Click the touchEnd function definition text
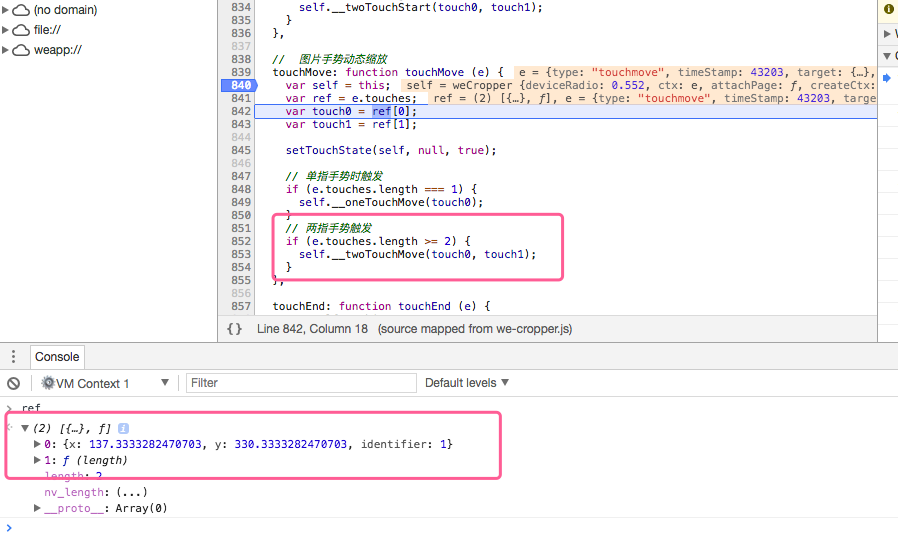Screen dimensions: 898x538 coord(381,306)
